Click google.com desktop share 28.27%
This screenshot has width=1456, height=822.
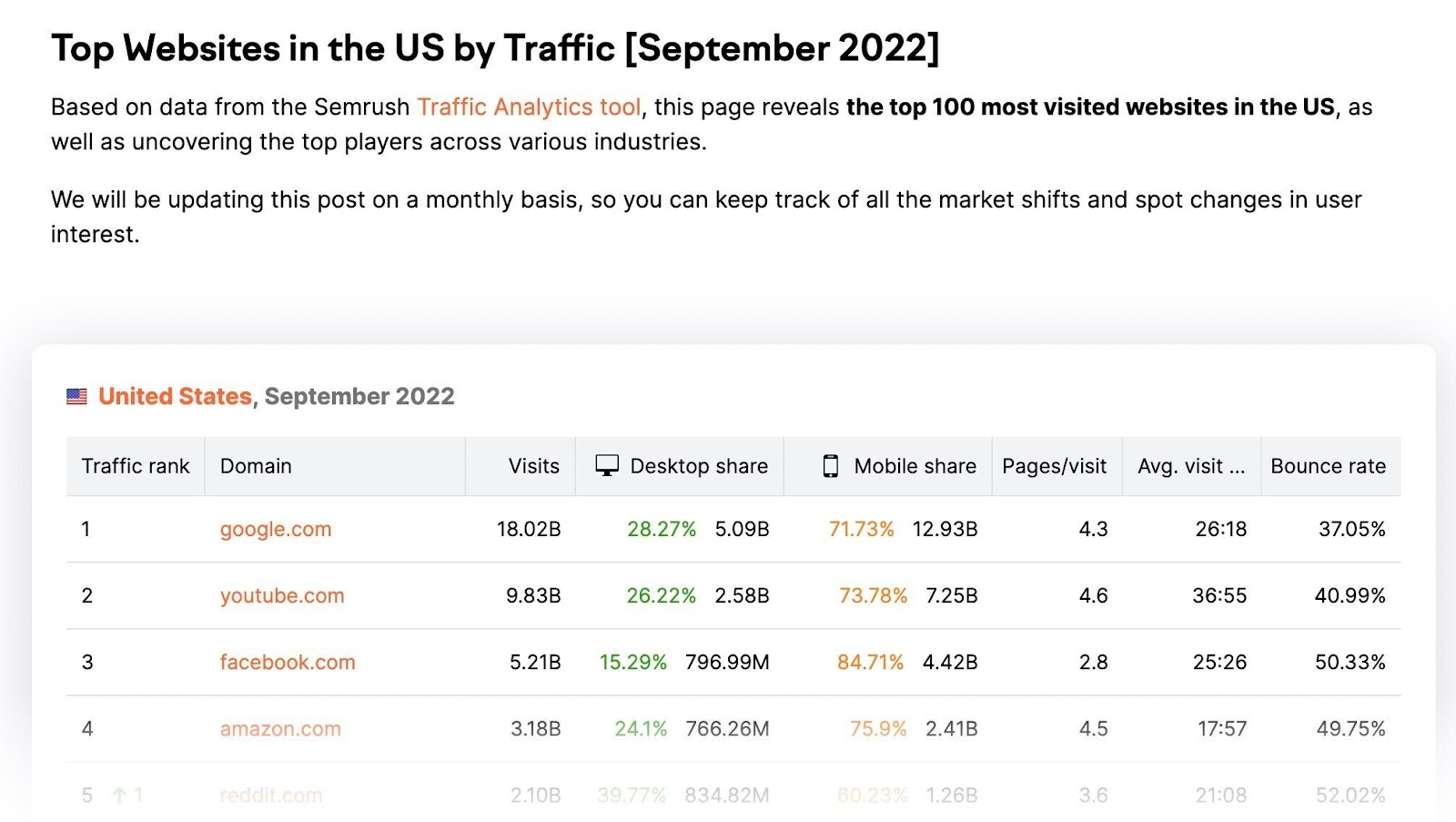[x=662, y=529]
